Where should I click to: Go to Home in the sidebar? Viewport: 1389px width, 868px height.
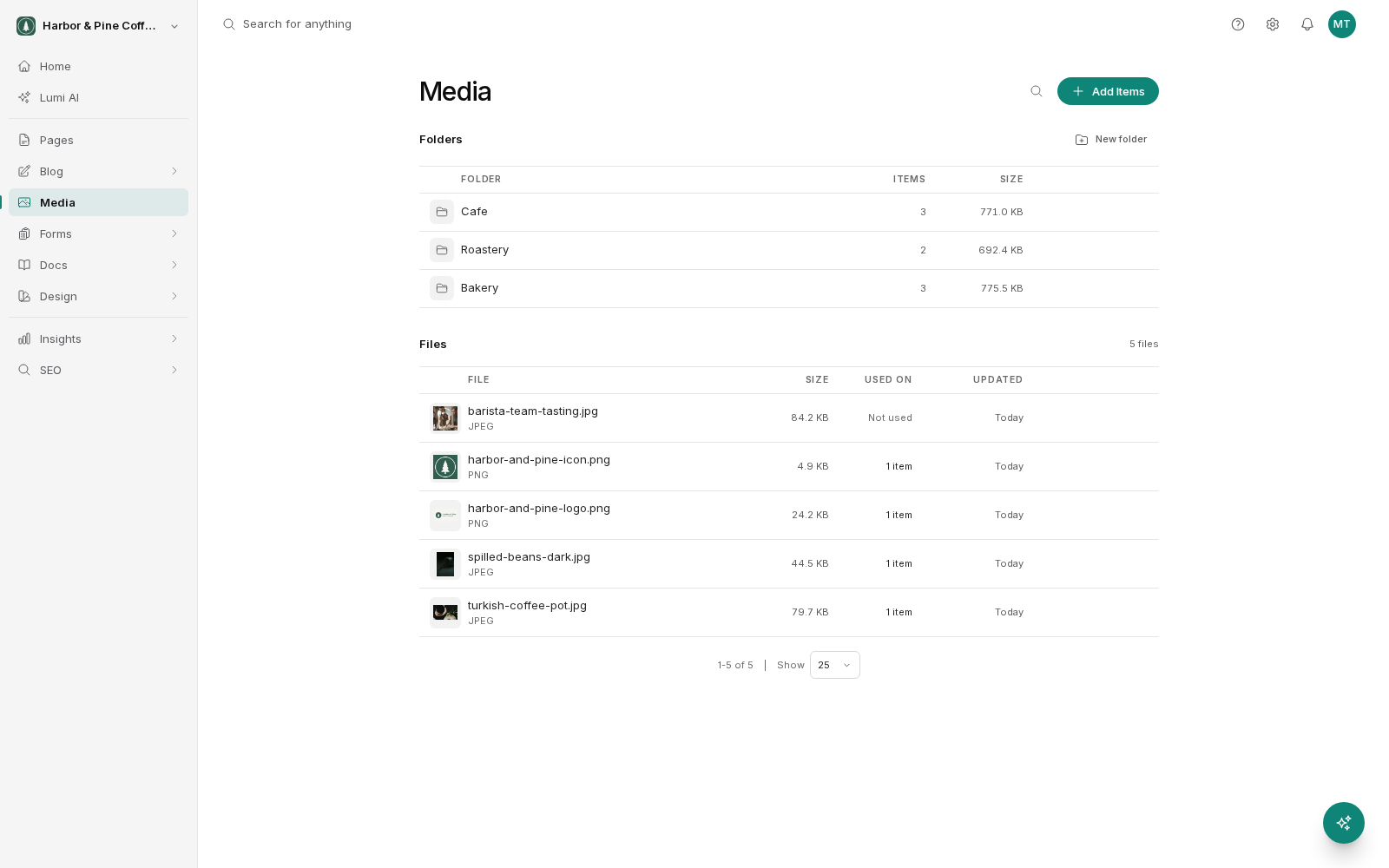tap(98, 66)
